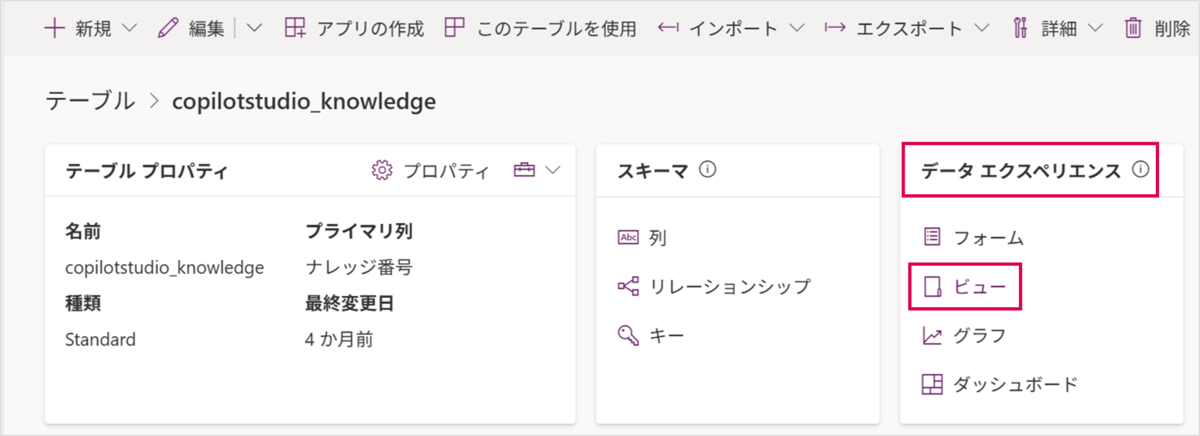Click the Charts line graph icon
The width and height of the screenshot is (1200, 436).
tap(932, 335)
